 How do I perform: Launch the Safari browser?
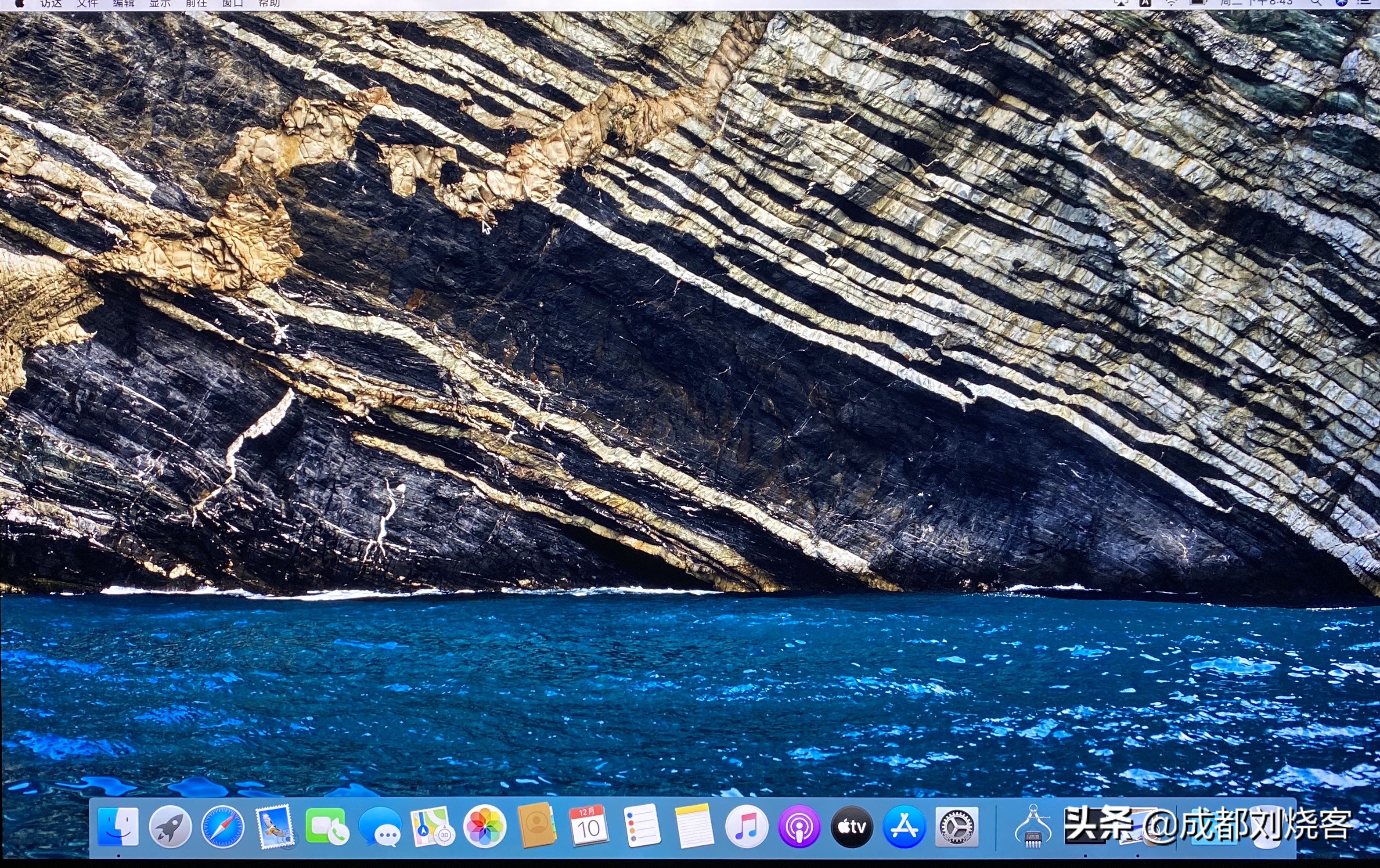point(223,827)
